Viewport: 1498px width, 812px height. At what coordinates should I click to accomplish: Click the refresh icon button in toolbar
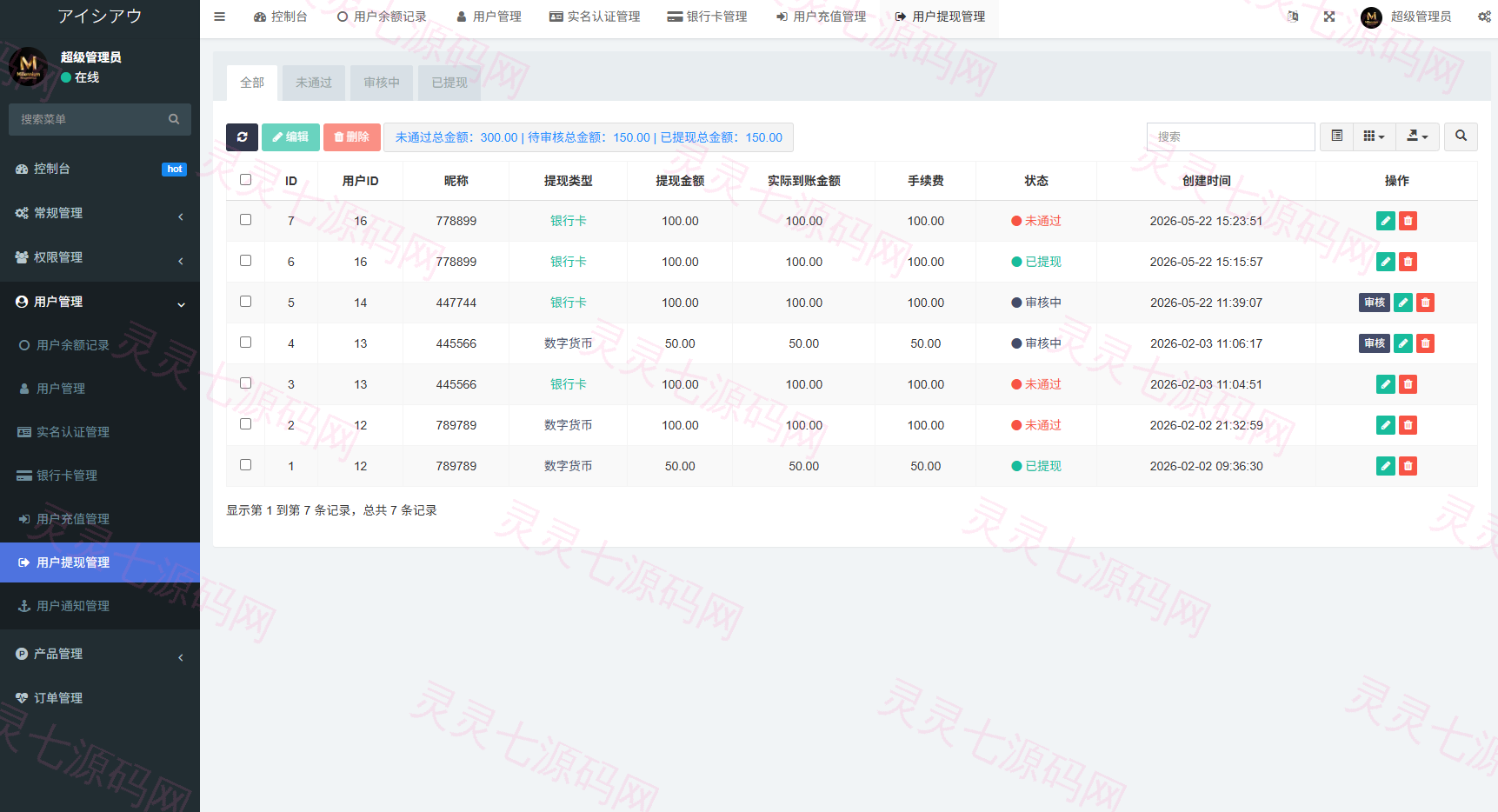(242, 137)
